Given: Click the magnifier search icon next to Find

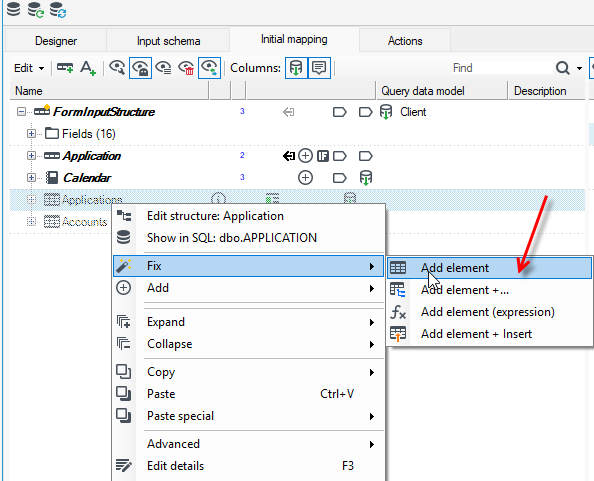Looking at the screenshot, I should click(x=563, y=68).
